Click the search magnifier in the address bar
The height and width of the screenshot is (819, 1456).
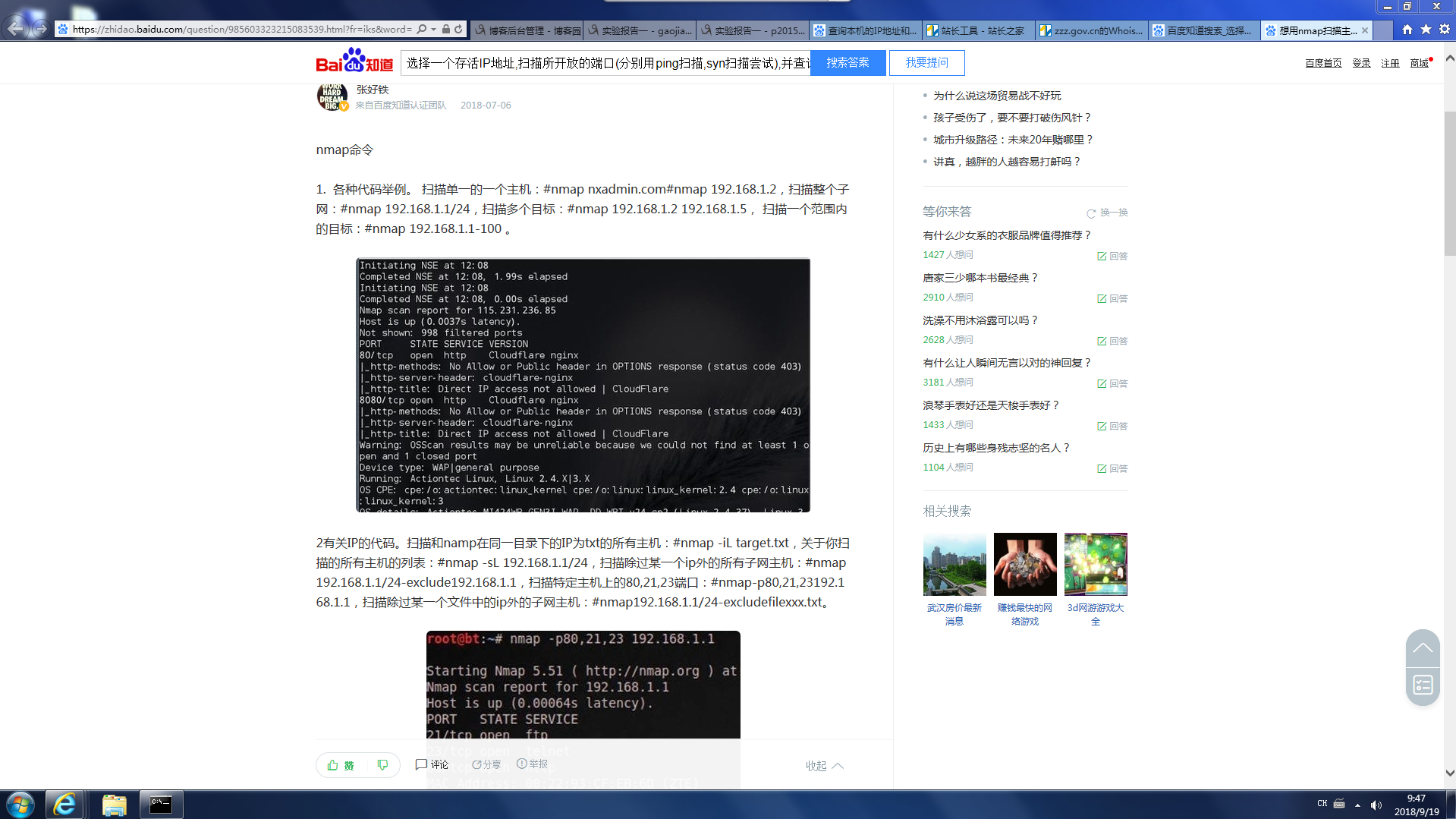422,30
